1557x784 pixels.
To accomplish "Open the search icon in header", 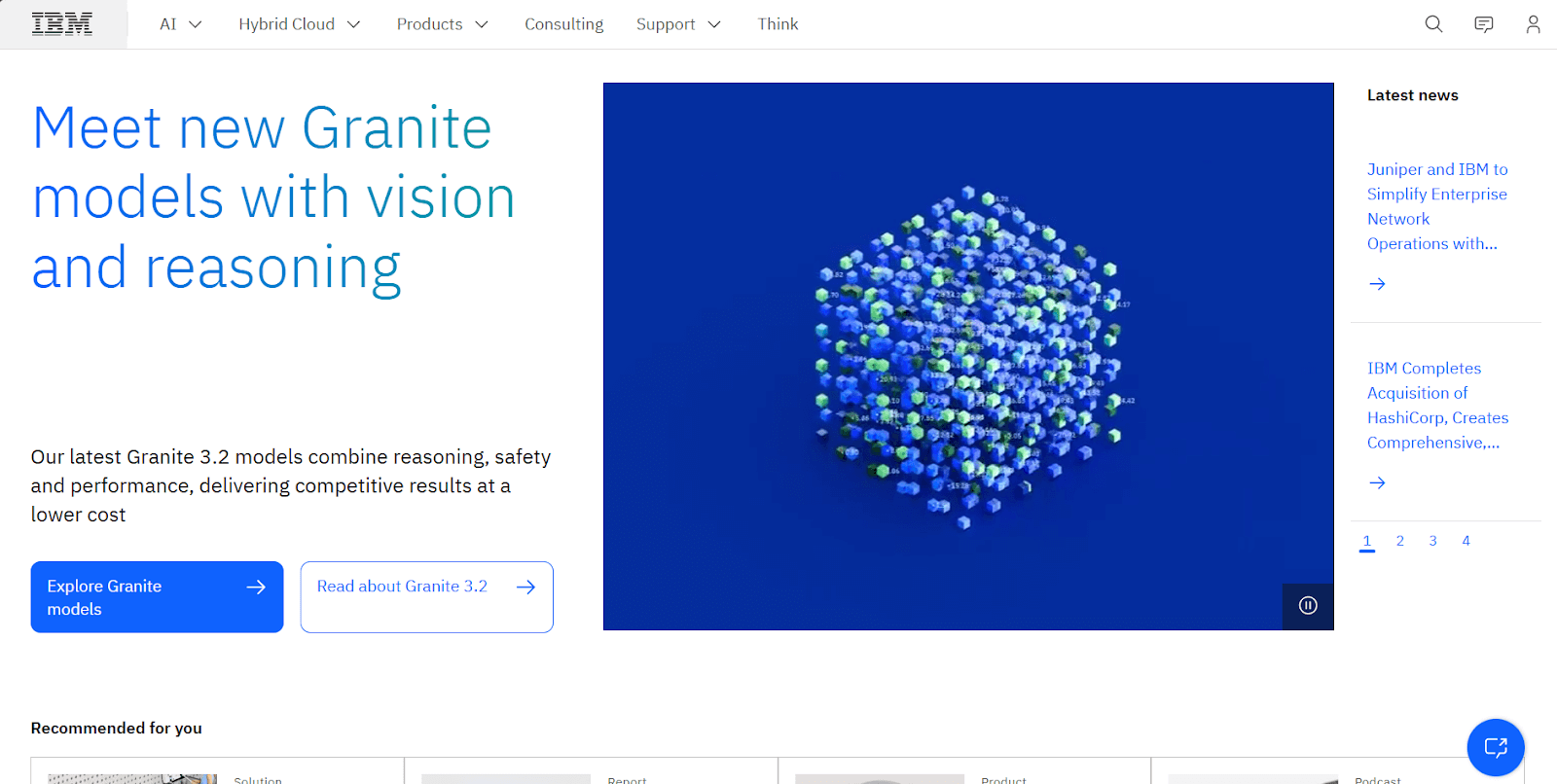I will 1433,24.
